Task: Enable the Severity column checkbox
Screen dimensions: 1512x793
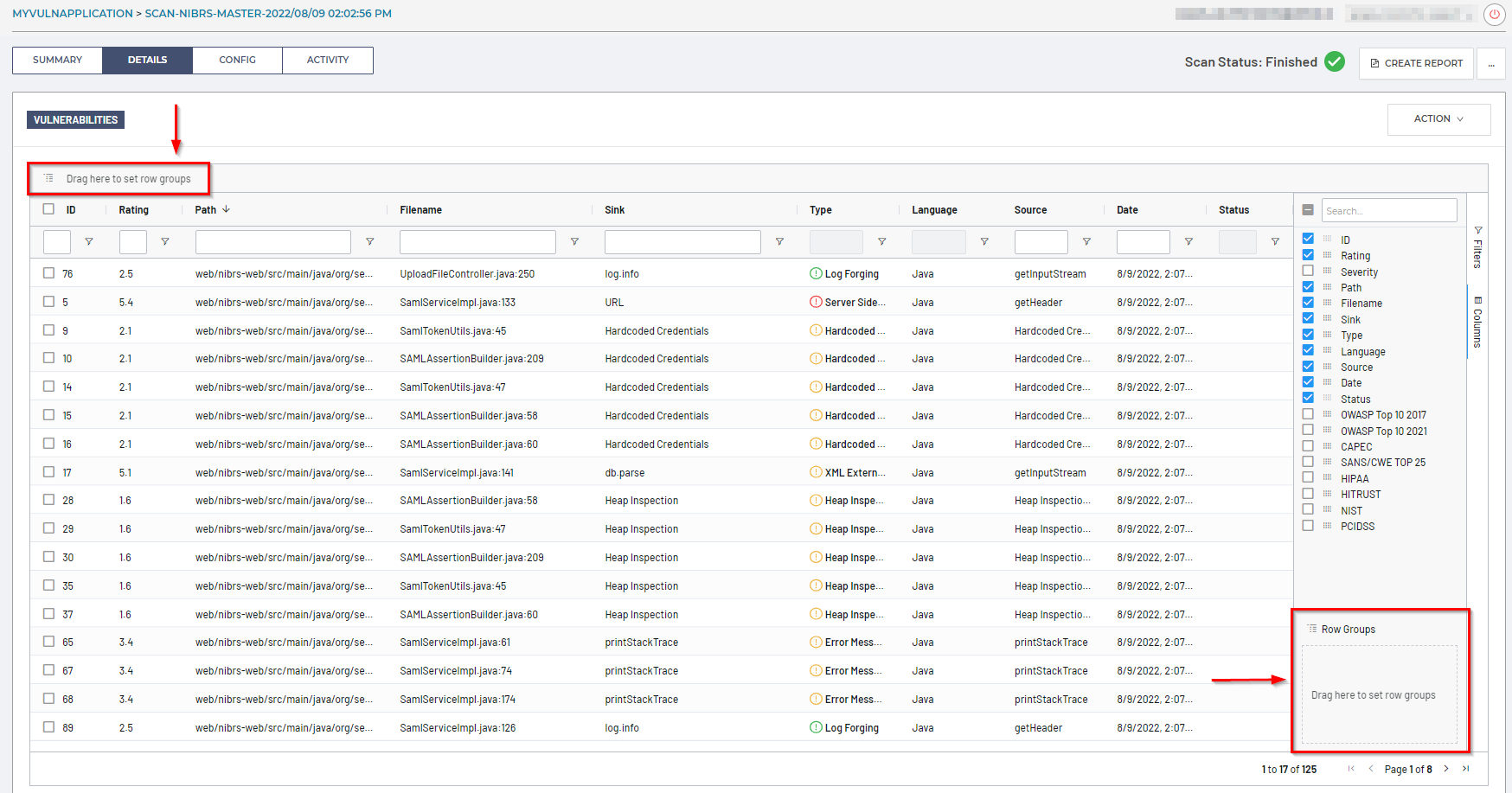Action: click(x=1308, y=271)
